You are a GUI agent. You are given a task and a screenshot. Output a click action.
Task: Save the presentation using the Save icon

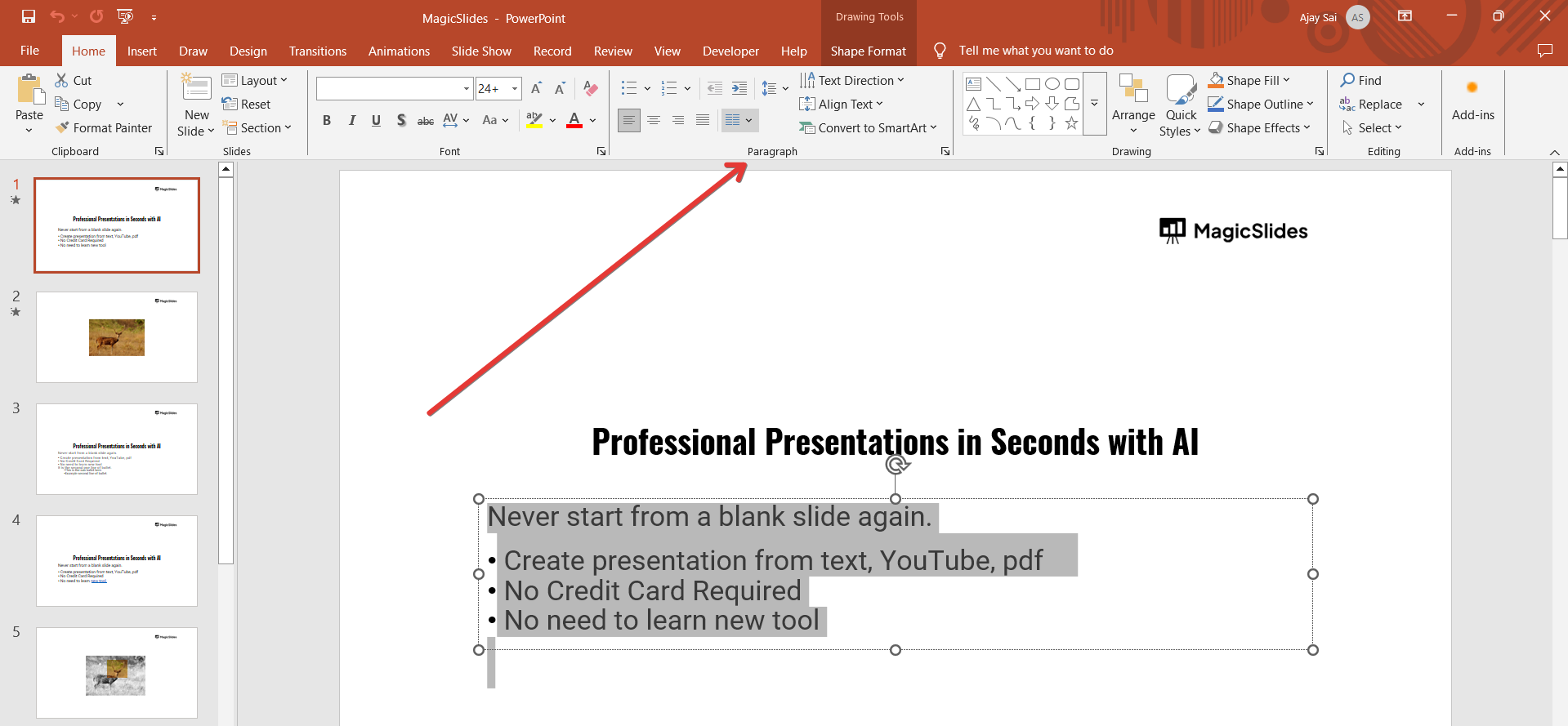(x=29, y=16)
